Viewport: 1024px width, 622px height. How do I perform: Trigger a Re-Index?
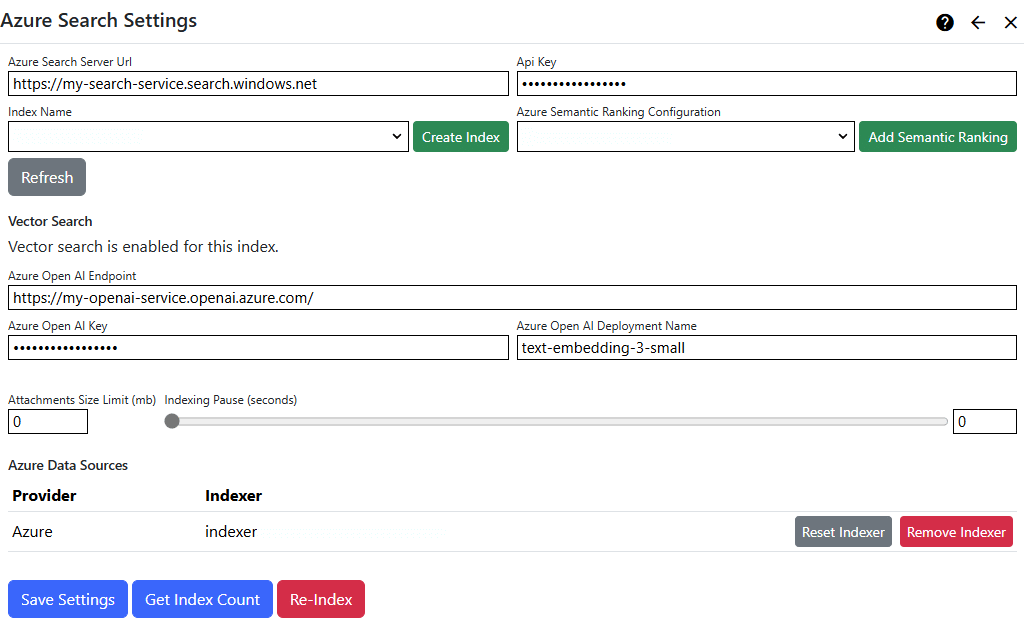pos(320,599)
